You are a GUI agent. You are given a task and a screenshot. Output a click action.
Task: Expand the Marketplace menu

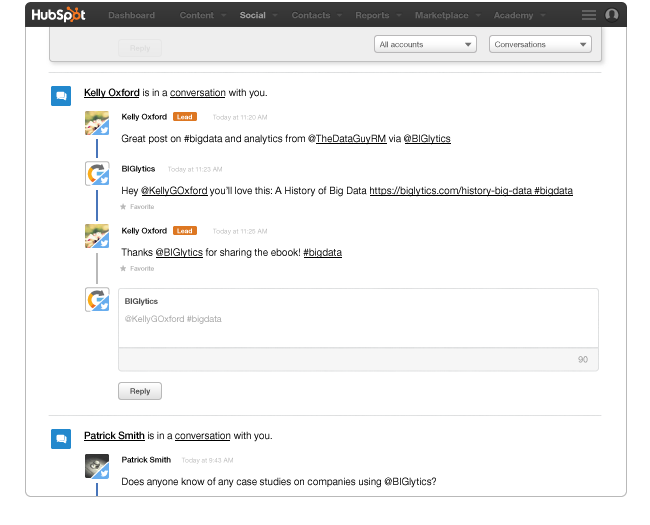(447, 15)
